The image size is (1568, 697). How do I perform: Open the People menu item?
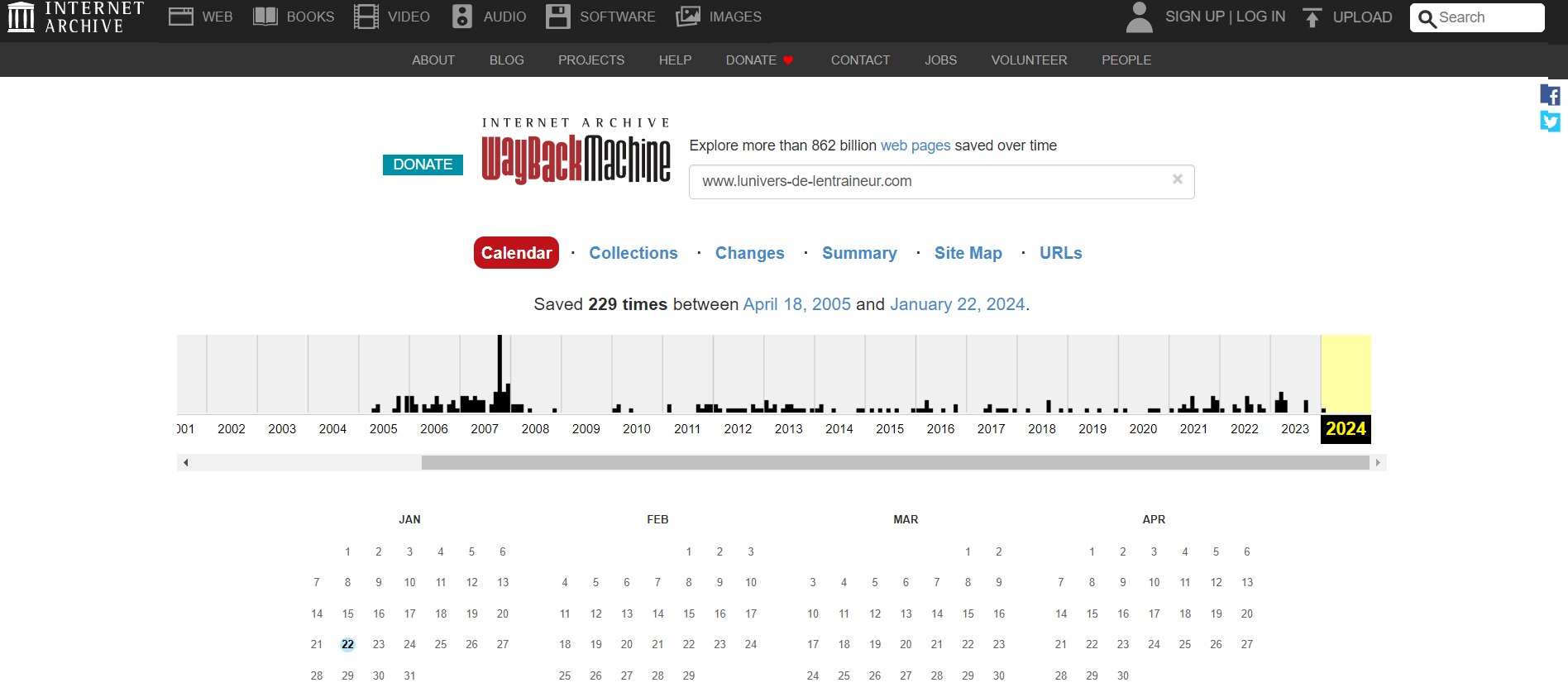coord(1126,60)
